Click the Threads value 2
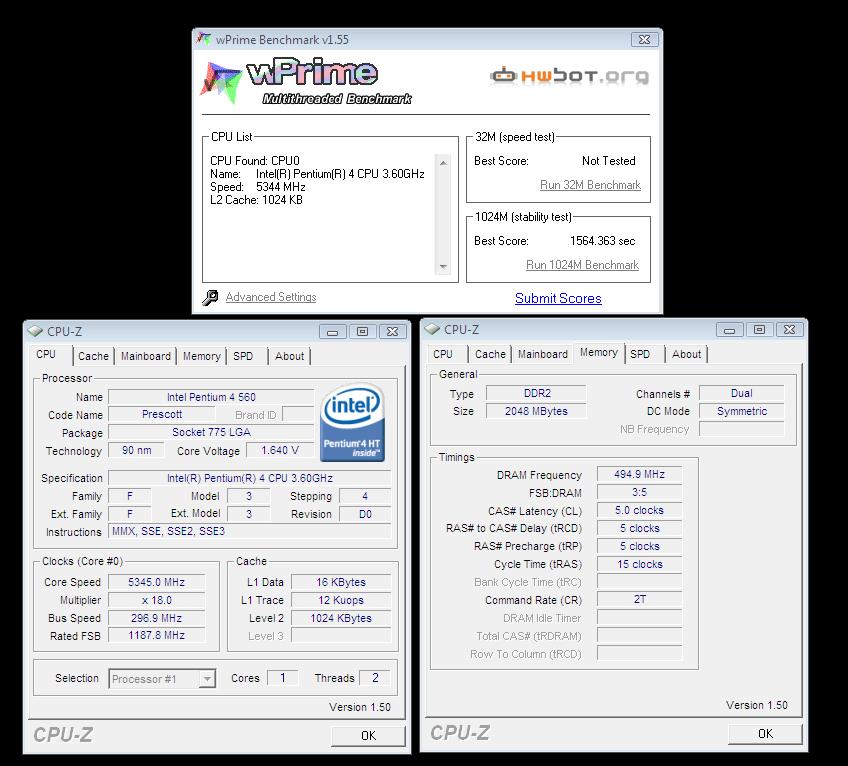Viewport: 848px width, 766px height. tap(375, 678)
